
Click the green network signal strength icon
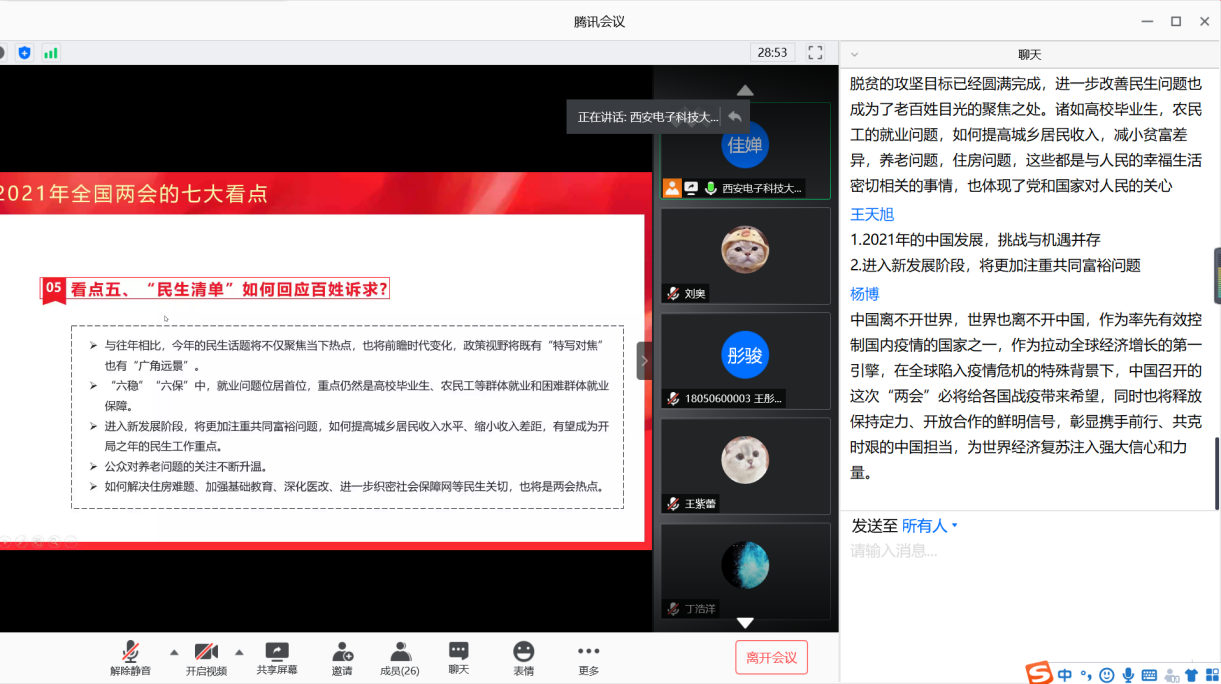click(50, 52)
